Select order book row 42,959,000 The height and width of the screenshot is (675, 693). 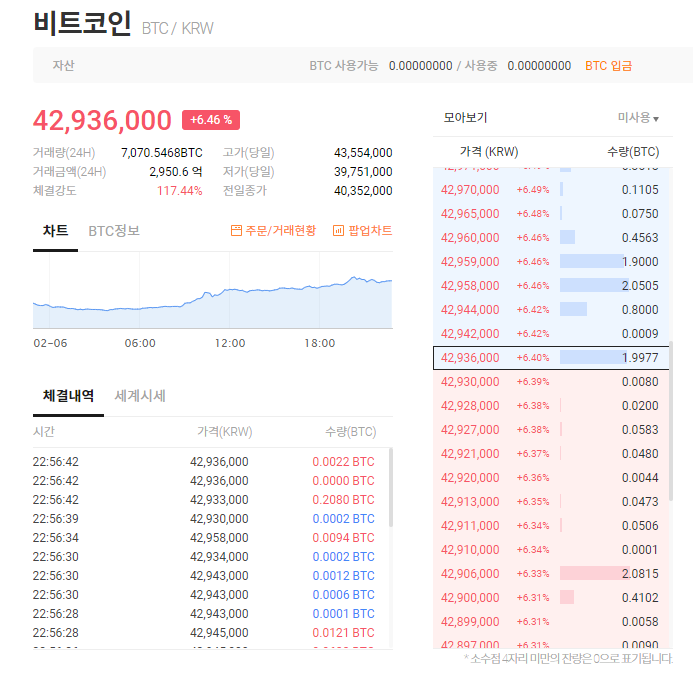pos(550,262)
